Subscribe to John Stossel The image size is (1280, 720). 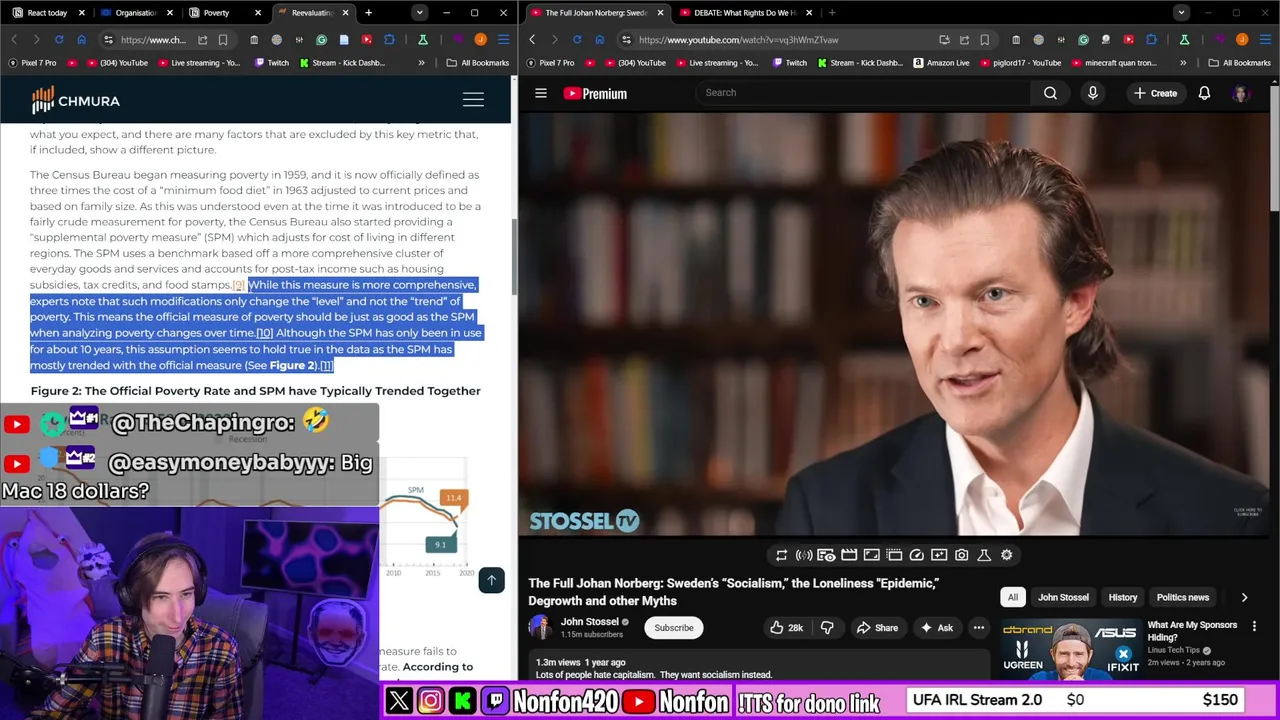coord(673,628)
